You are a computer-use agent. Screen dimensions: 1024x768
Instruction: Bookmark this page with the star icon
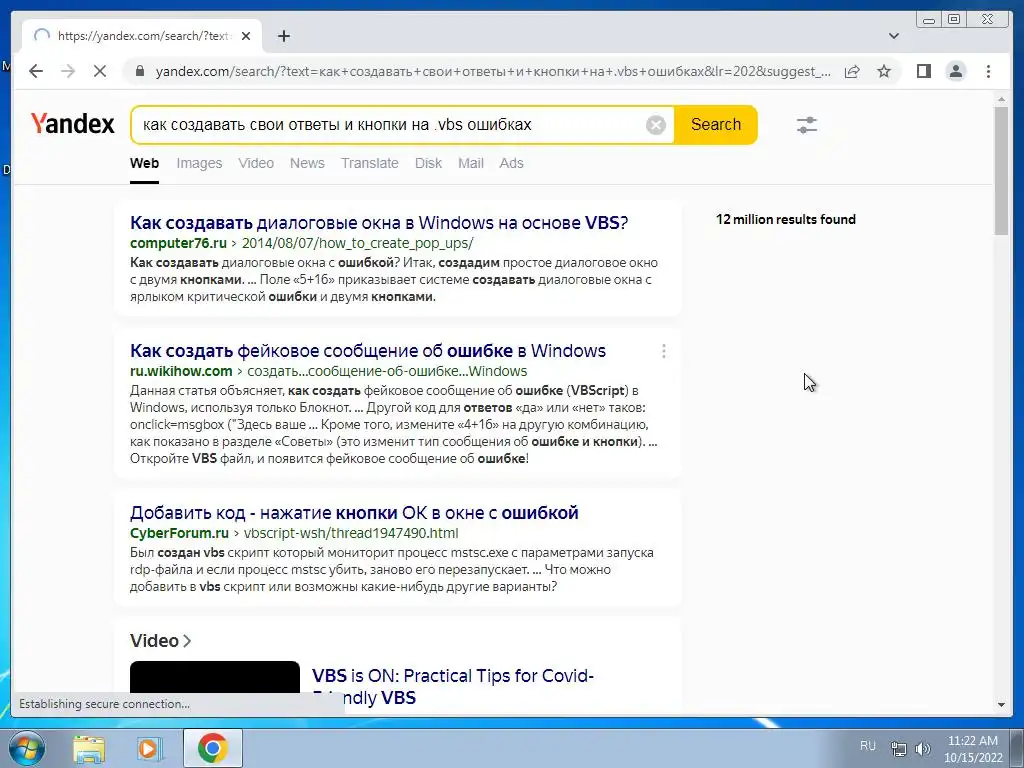(x=884, y=71)
